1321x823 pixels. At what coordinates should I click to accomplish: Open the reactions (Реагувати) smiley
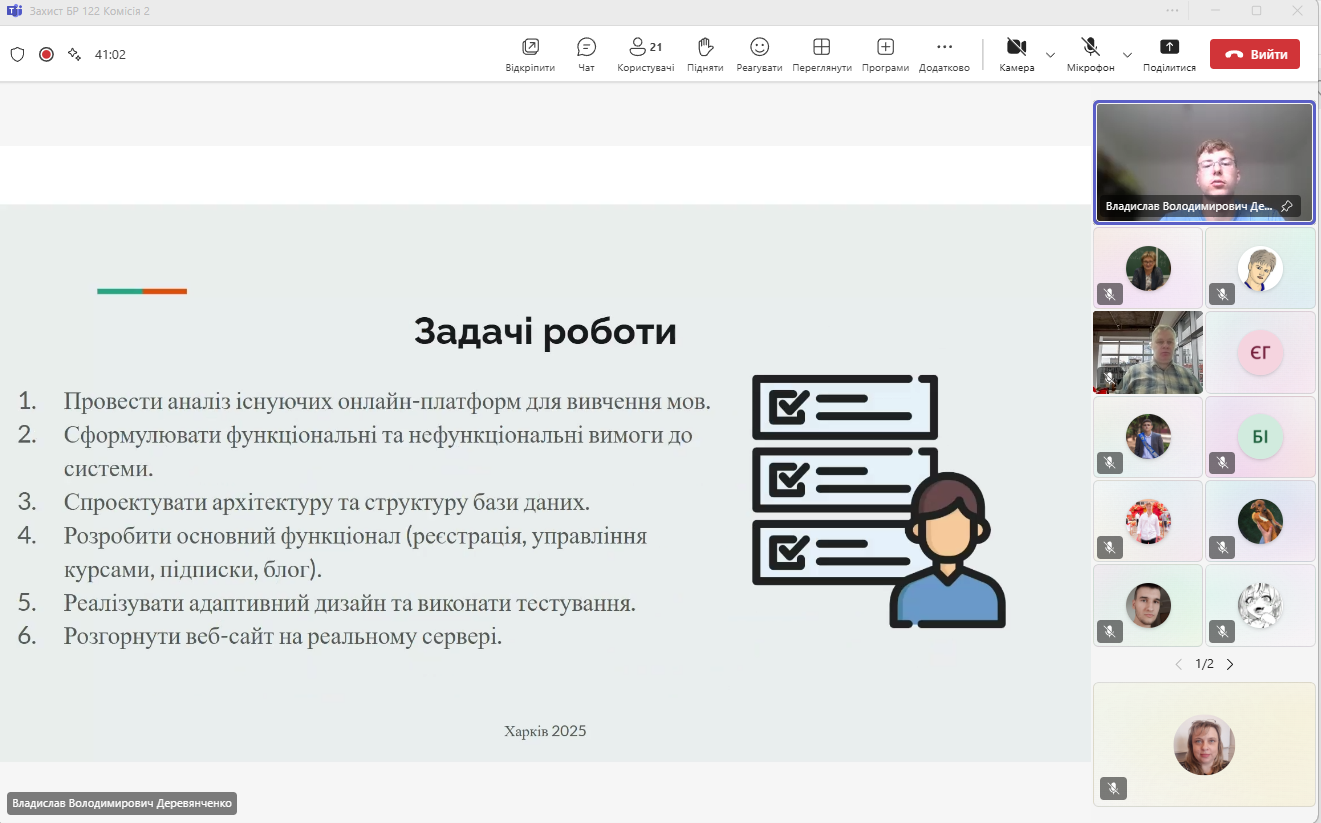pyautogui.click(x=759, y=54)
